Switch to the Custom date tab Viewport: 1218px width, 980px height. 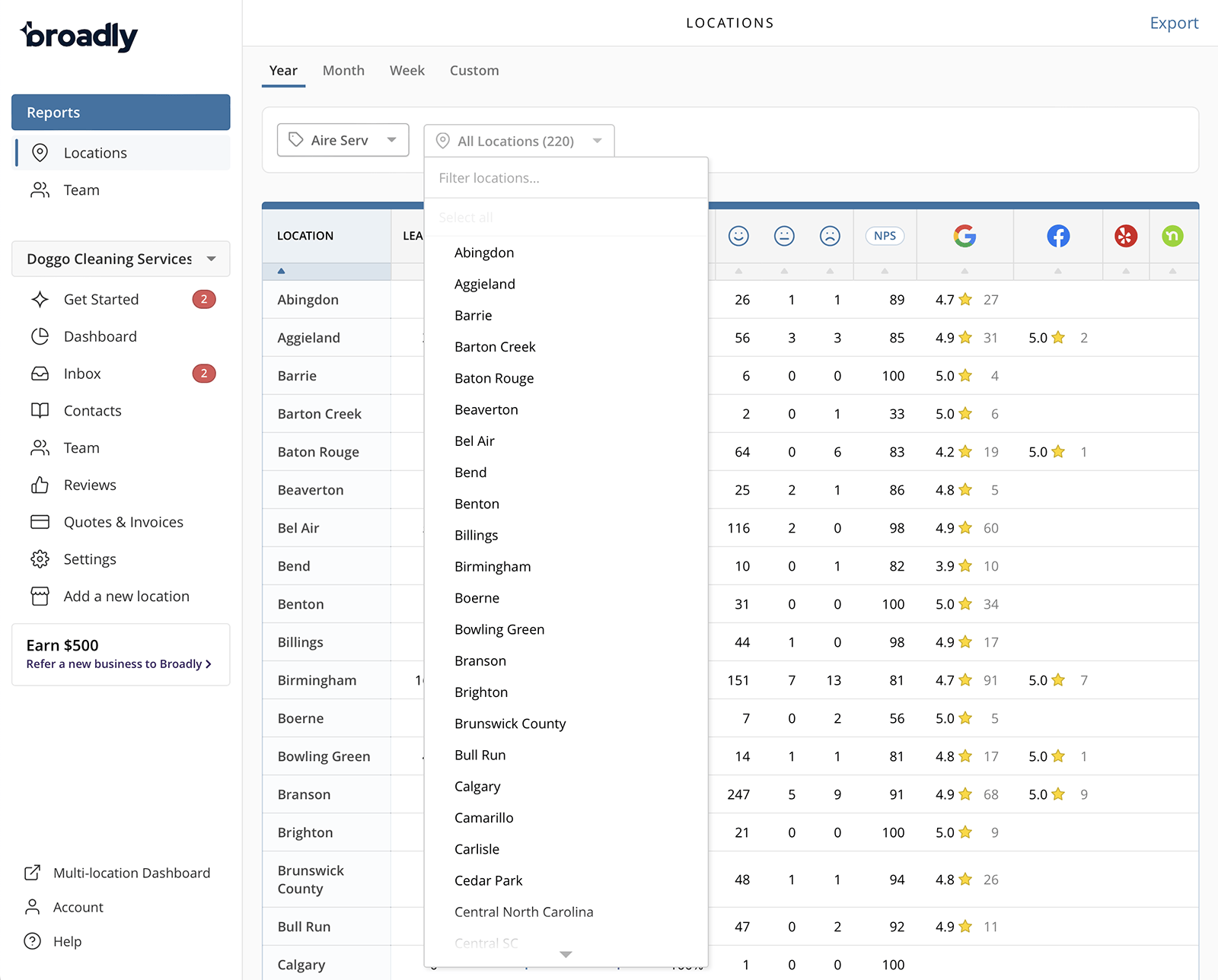[474, 71]
